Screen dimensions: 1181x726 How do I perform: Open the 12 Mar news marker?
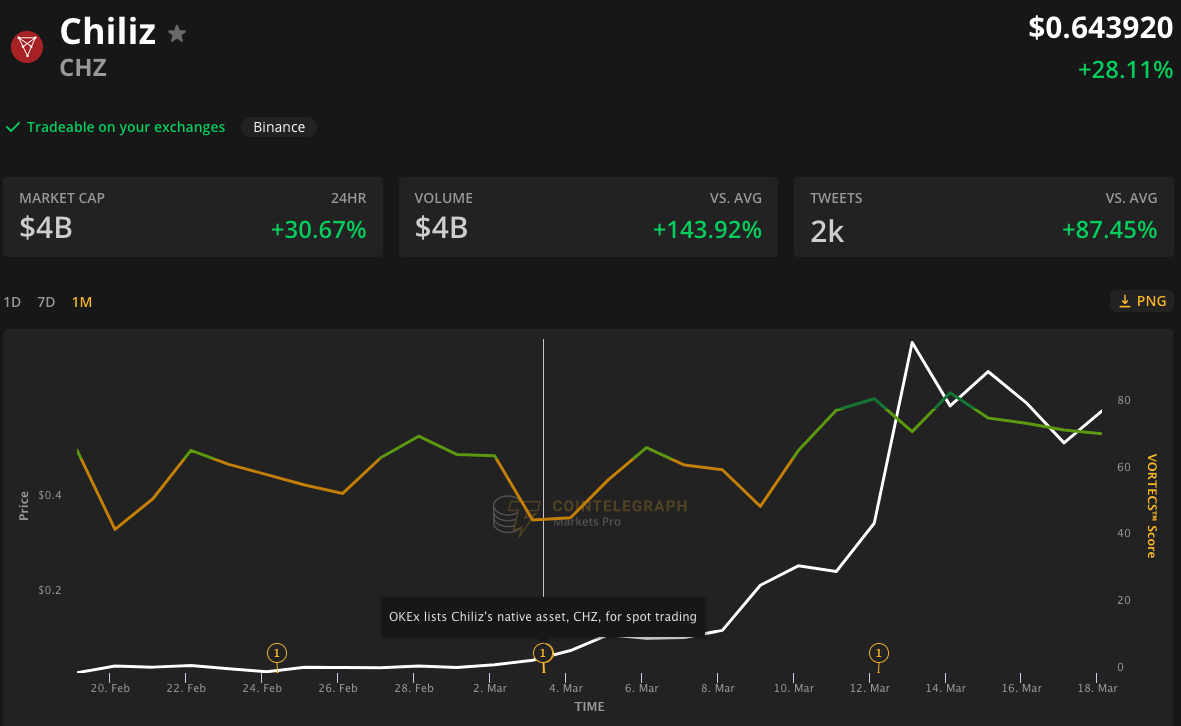(x=878, y=653)
